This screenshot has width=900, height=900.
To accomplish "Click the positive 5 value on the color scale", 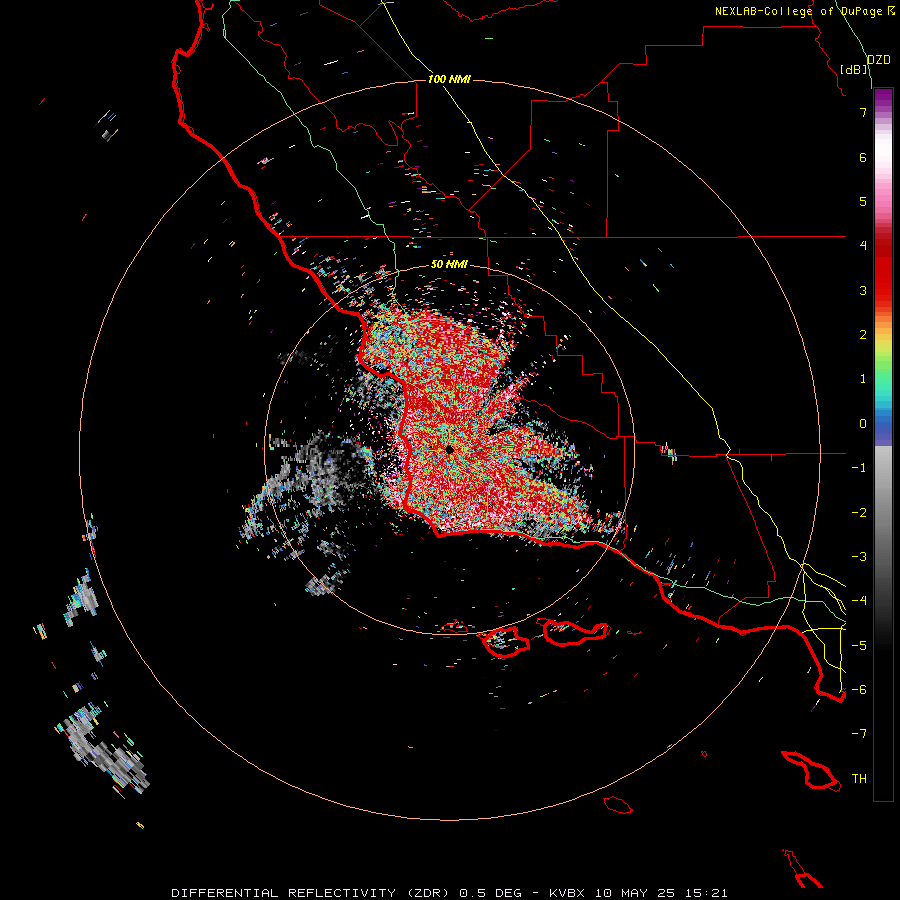I will (x=863, y=201).
